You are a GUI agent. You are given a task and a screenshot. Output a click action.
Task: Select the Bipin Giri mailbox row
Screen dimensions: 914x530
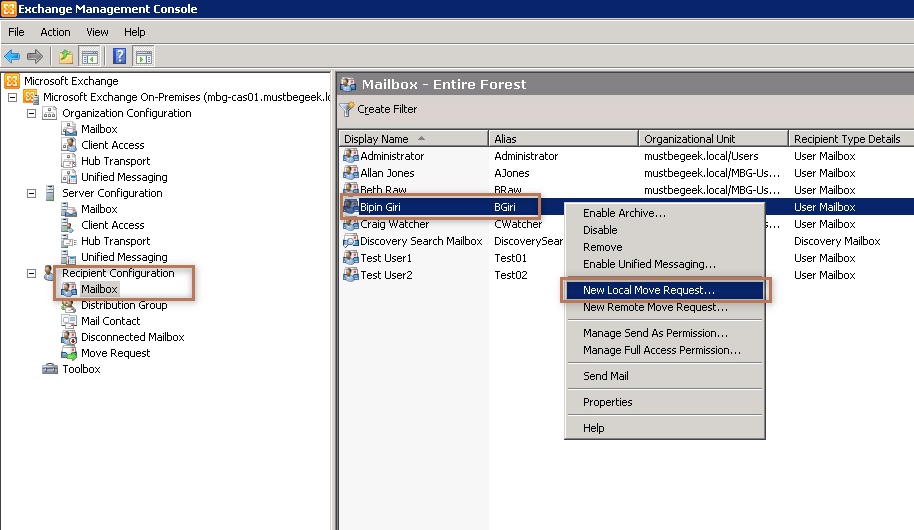tap(627, 207)
